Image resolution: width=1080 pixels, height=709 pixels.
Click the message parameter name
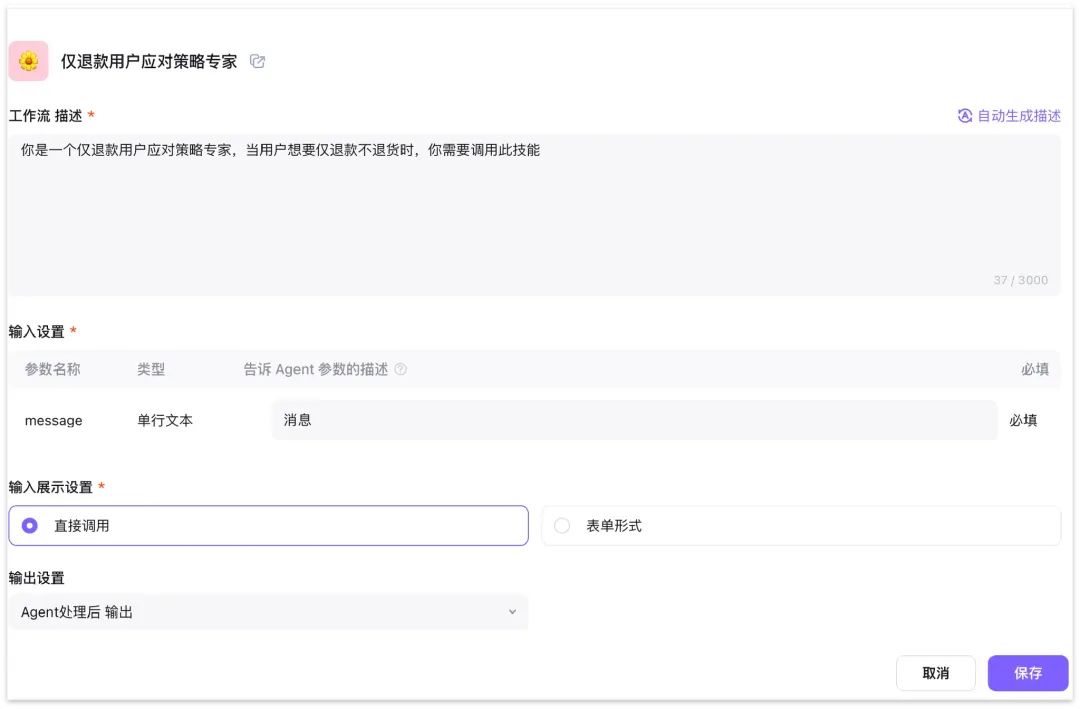click(x=54, y=420)
